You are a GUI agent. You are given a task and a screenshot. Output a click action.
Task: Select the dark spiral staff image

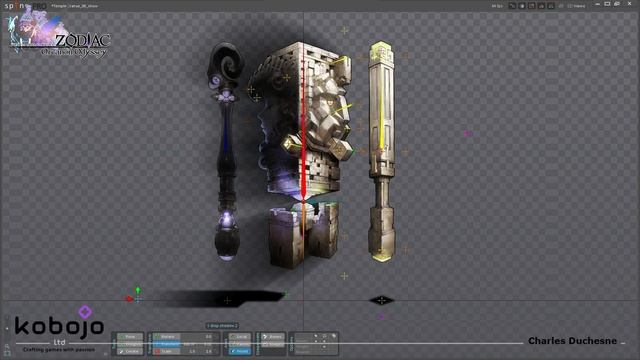coord(225,151)
